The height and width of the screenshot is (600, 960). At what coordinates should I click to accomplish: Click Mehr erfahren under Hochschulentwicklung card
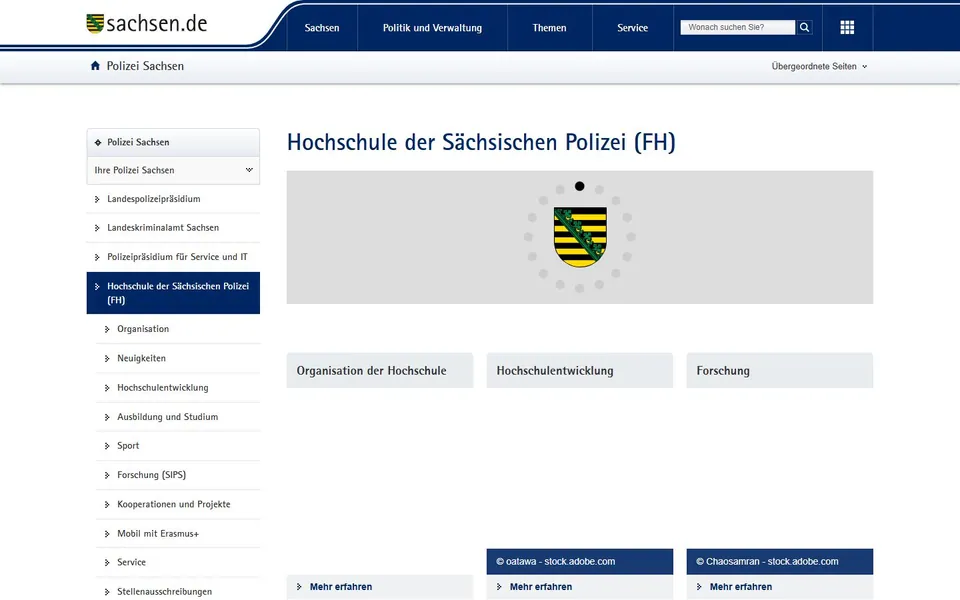point(541,587)
